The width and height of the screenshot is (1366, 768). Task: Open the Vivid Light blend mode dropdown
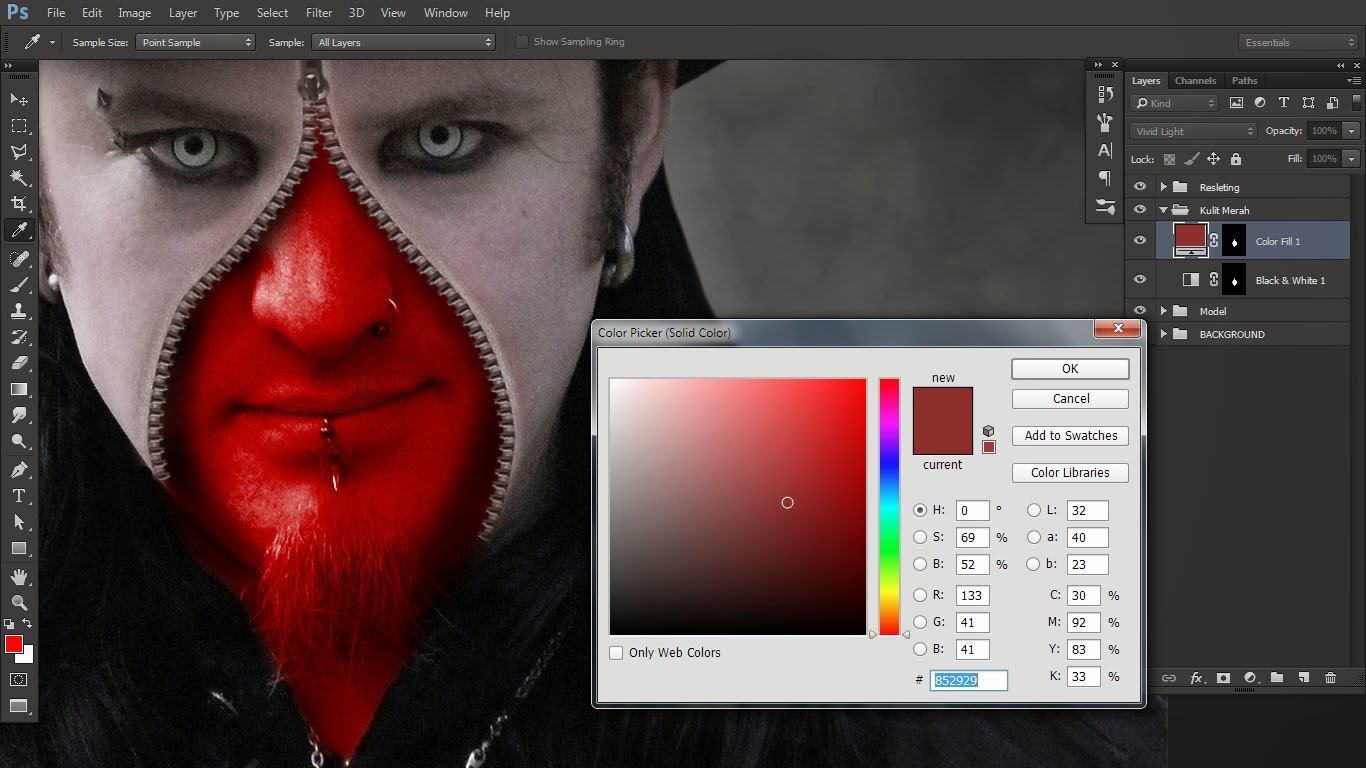(1193, 131)
